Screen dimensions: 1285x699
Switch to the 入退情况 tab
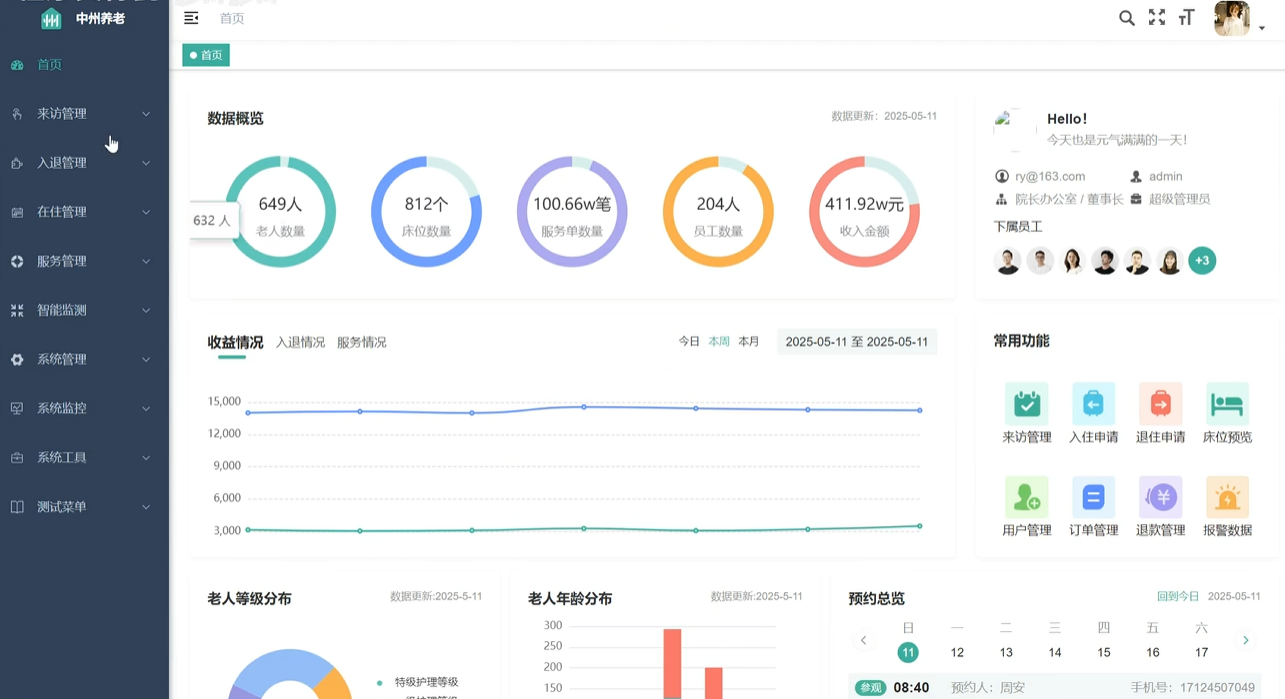300,342
